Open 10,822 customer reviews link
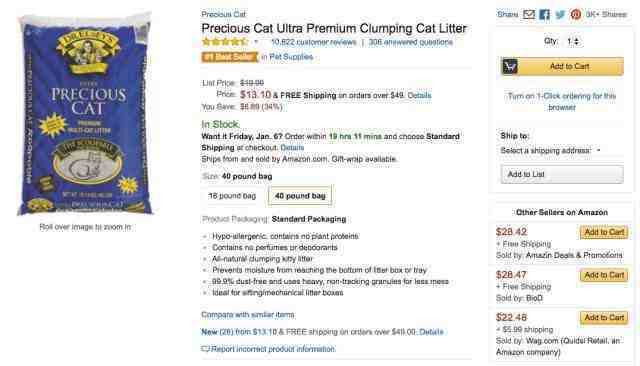640x366 pixels. [313, 42]
